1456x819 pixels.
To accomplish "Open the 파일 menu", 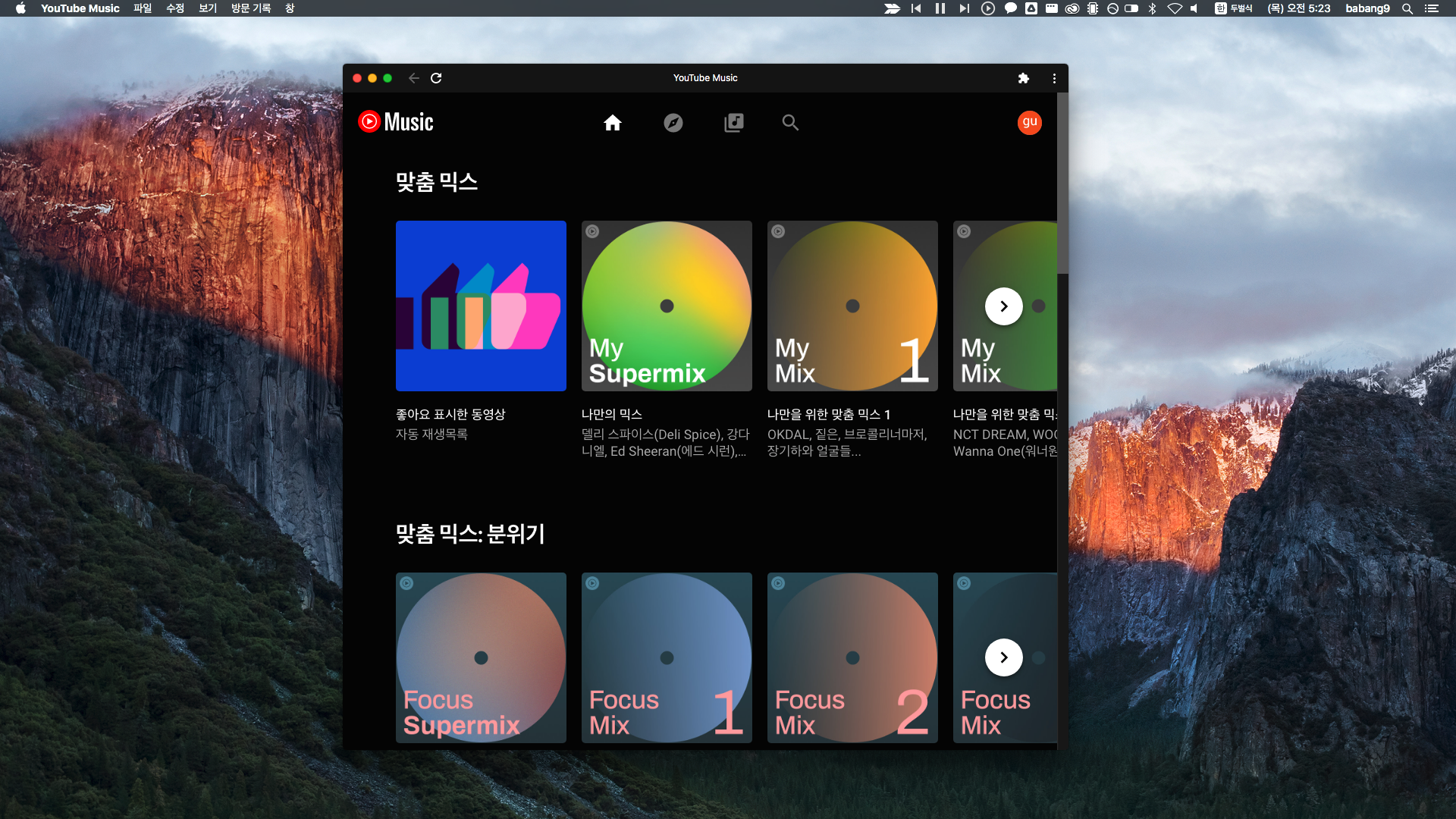I will (x=143, y=8).
